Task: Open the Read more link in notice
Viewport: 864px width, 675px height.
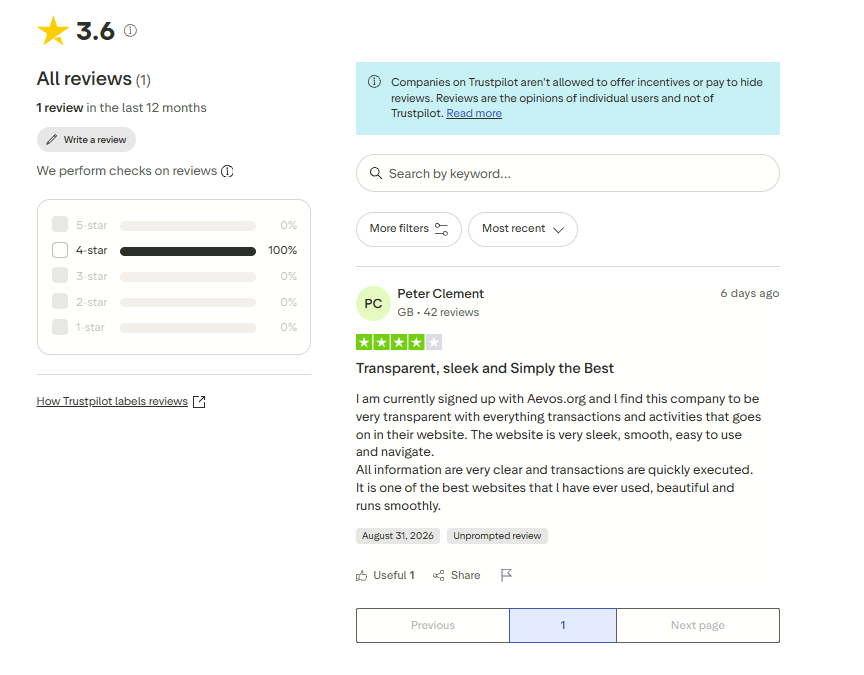Action: tap(474, 114)
